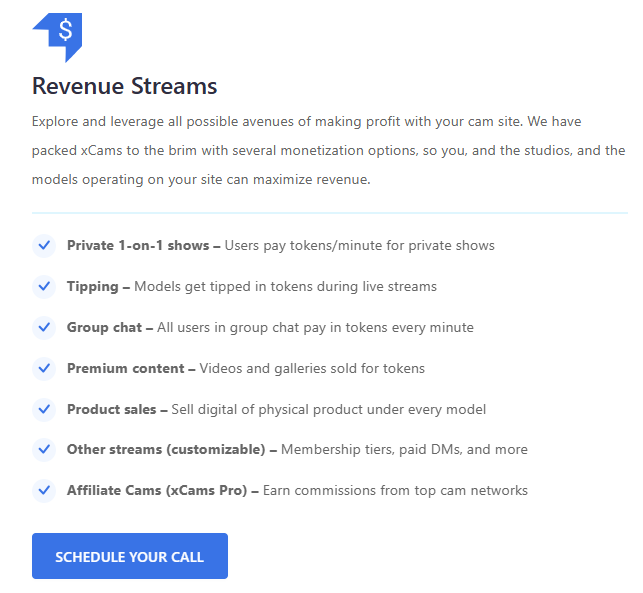Click the 'Group chat' bold label
643x593 pixels.
(x=105, y=327)
